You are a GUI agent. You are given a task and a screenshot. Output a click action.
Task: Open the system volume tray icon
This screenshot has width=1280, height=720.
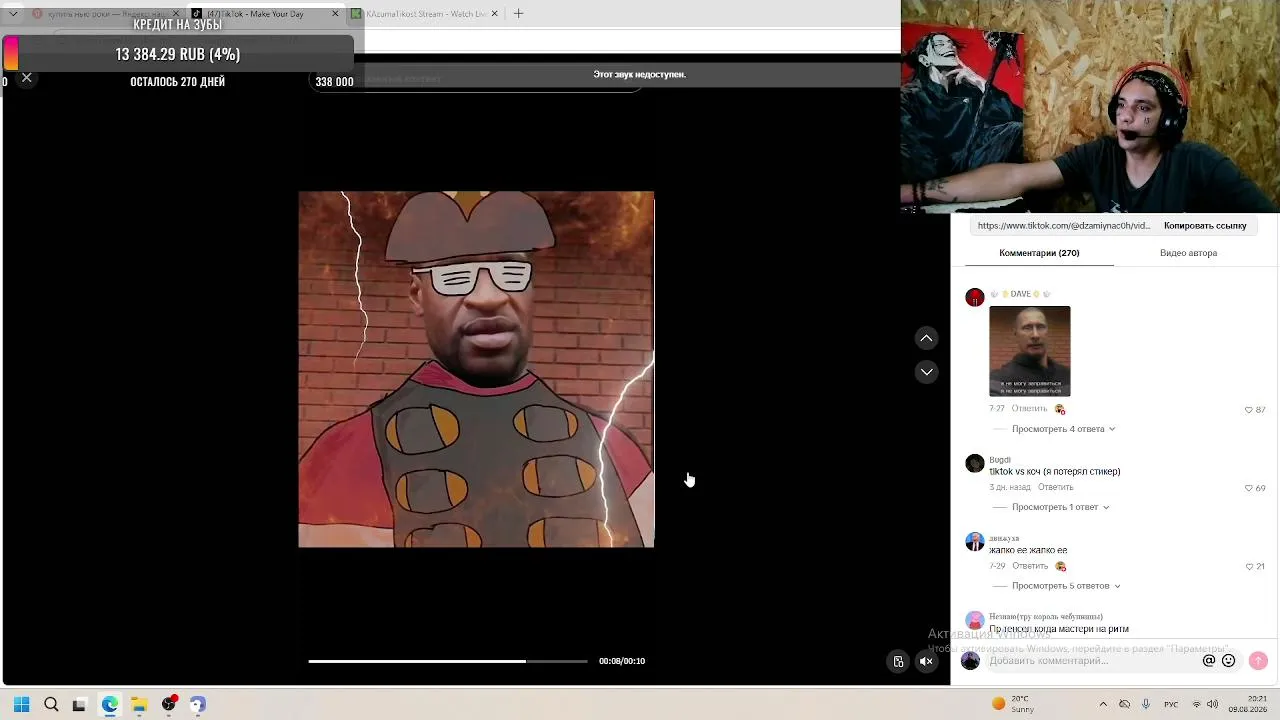click(1214, 704)
